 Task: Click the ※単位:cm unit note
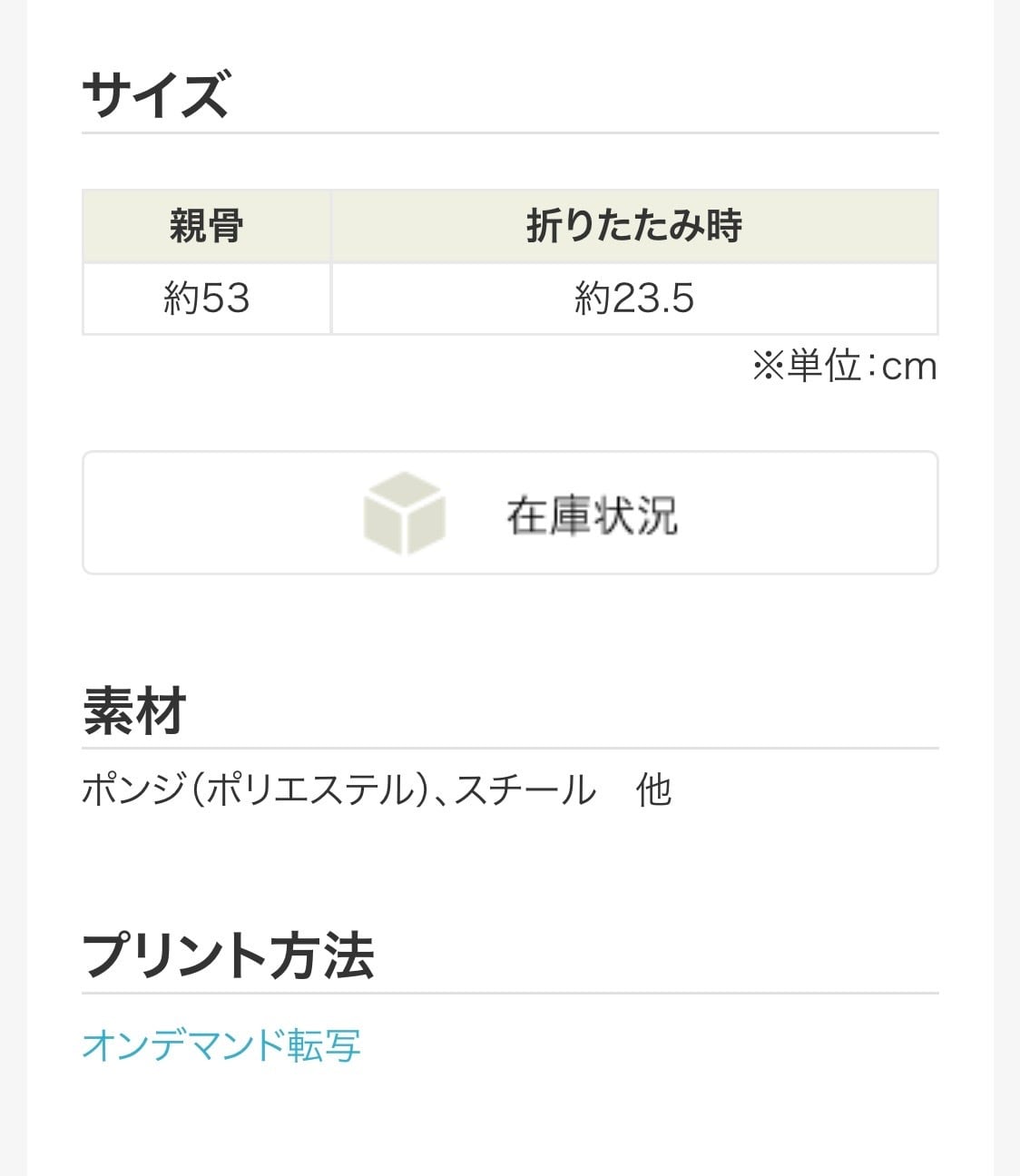pos(844,367)
